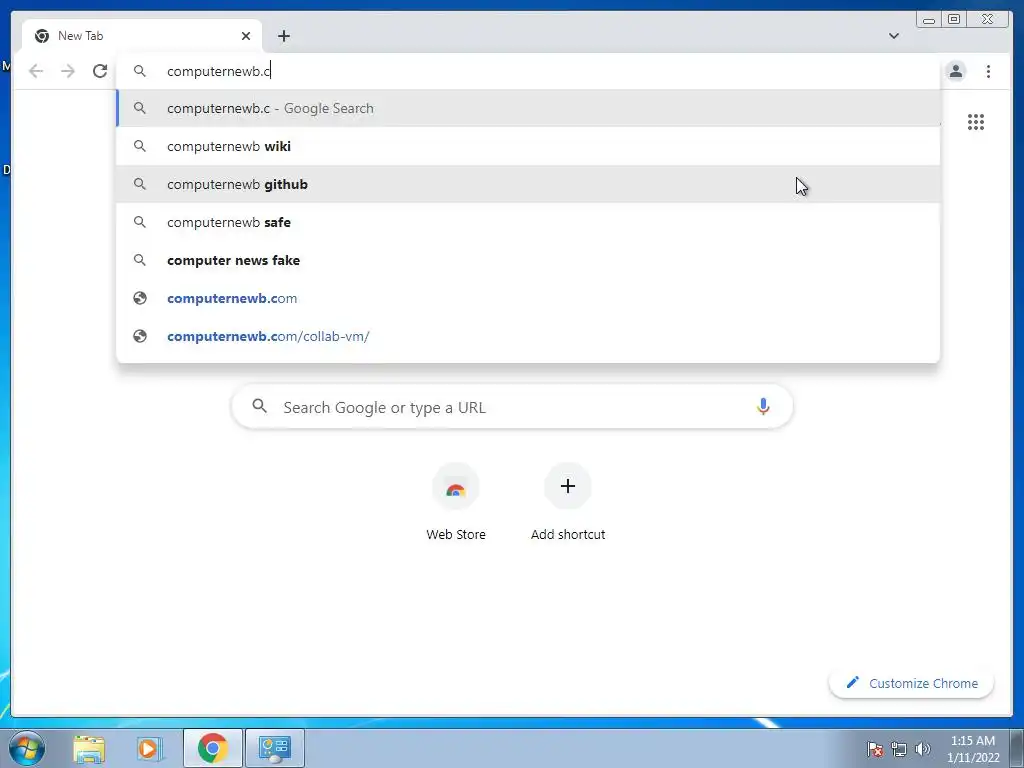This screenshot has width=1024, height=768.
Task: Click the Customize Chrome button
Action: pyautogui.click(x=911, y=683)
